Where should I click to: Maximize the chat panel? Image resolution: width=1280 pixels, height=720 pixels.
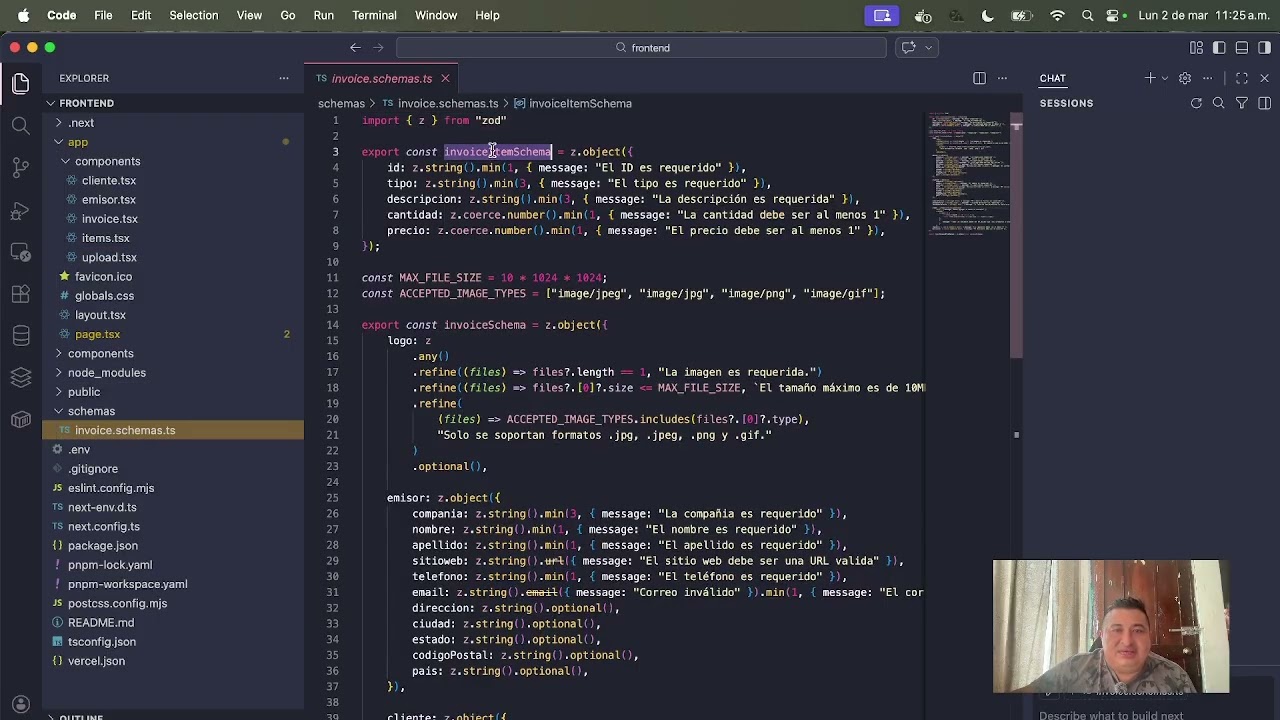1242,78
